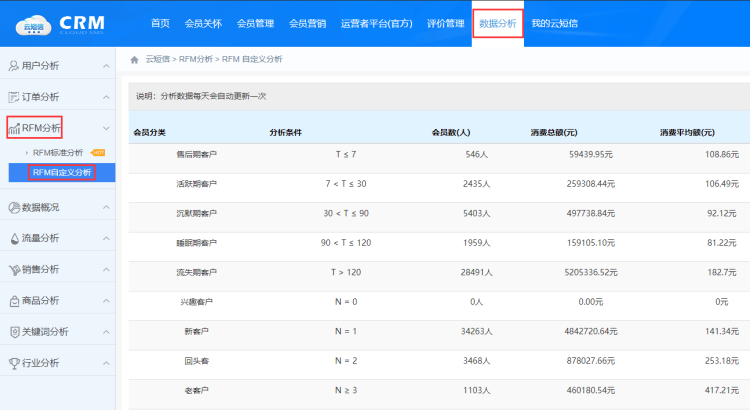Click the home icon in breadcrumb

pos(134,60)
